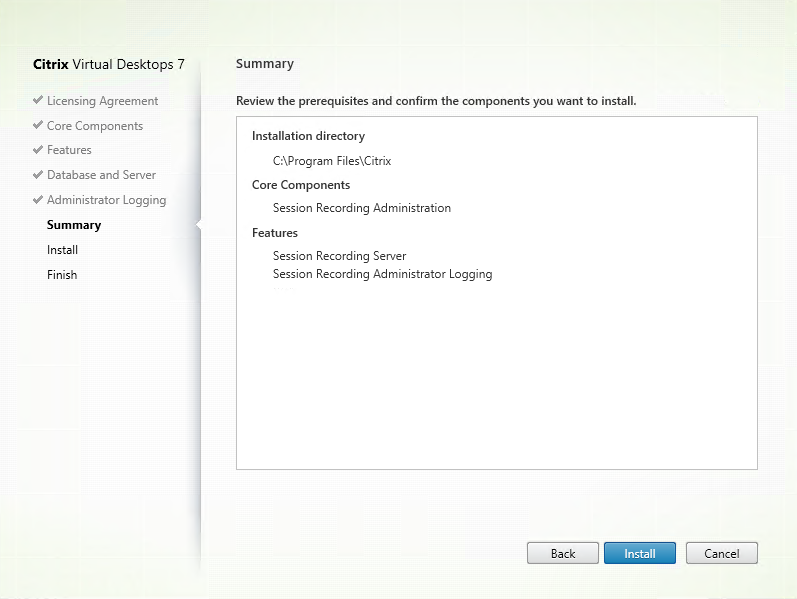The width and height of the screenshot is (797, 599).
Task: Click Session Recording Server in the features list
Action: pyautogui.click(x=339, y=256)
